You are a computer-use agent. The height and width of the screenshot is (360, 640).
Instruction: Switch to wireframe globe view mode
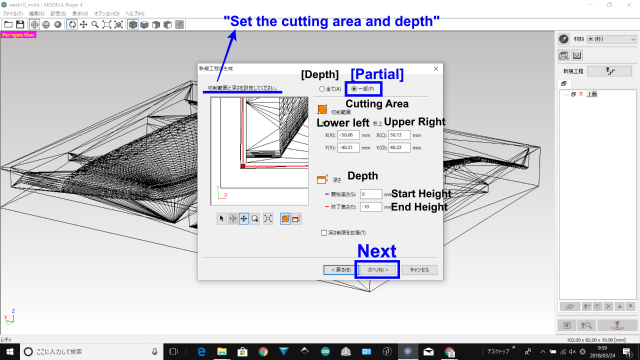[35, 24]
